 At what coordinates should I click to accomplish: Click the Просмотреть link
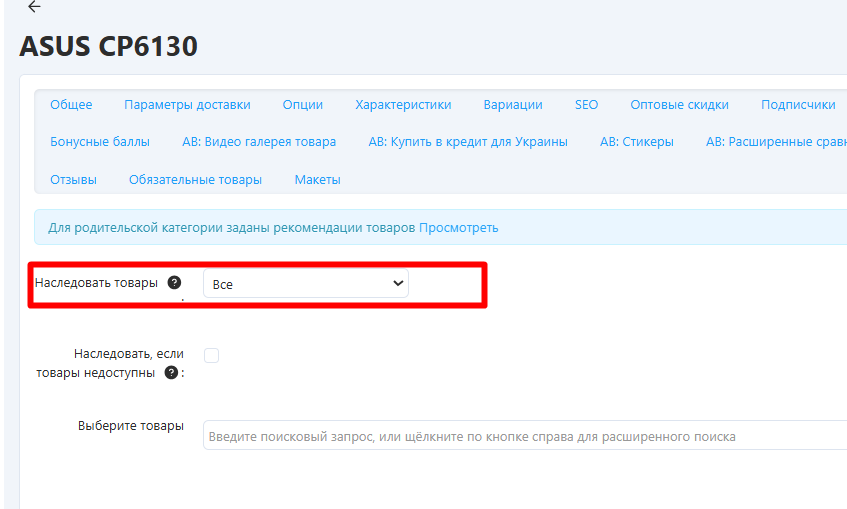459,228
